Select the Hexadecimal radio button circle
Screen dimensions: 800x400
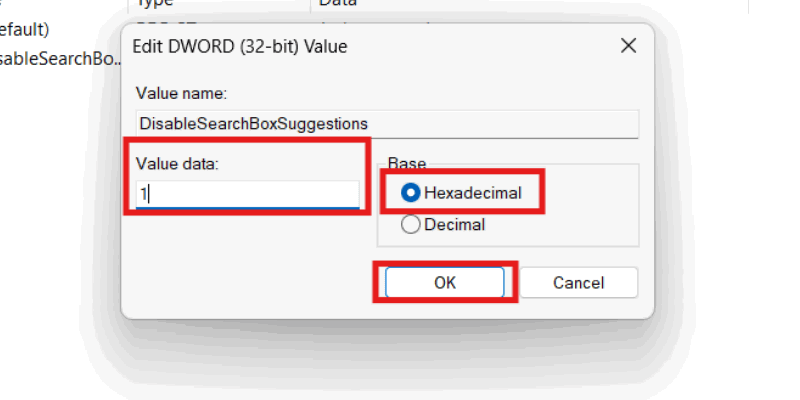[x=410, y=193]
